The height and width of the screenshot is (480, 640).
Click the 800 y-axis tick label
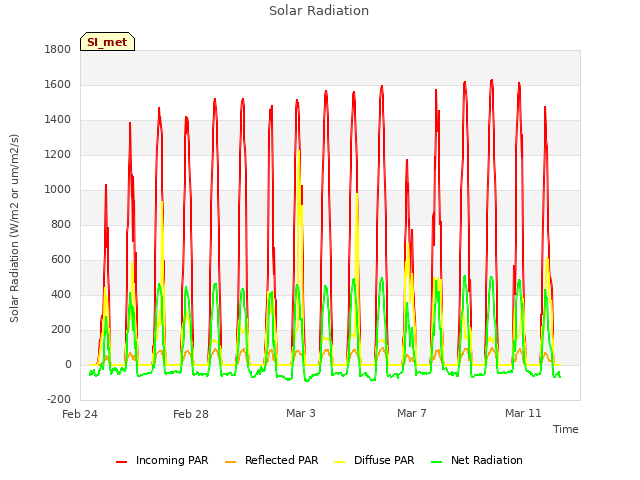click(61, 224)
